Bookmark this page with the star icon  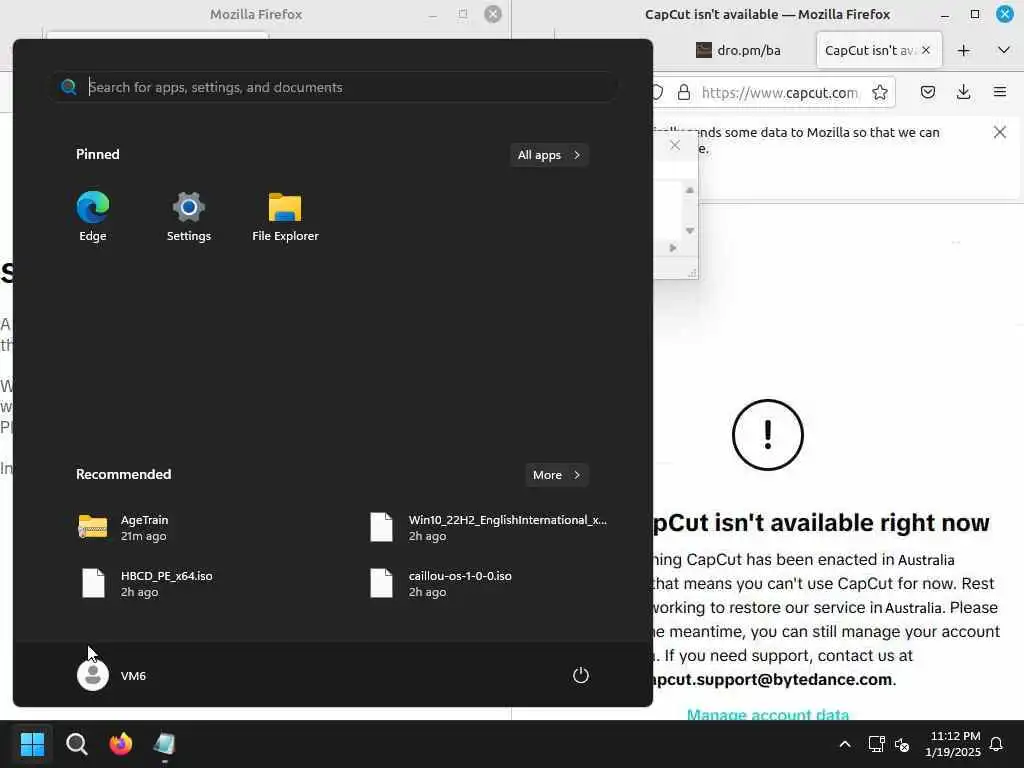[880, 93]
